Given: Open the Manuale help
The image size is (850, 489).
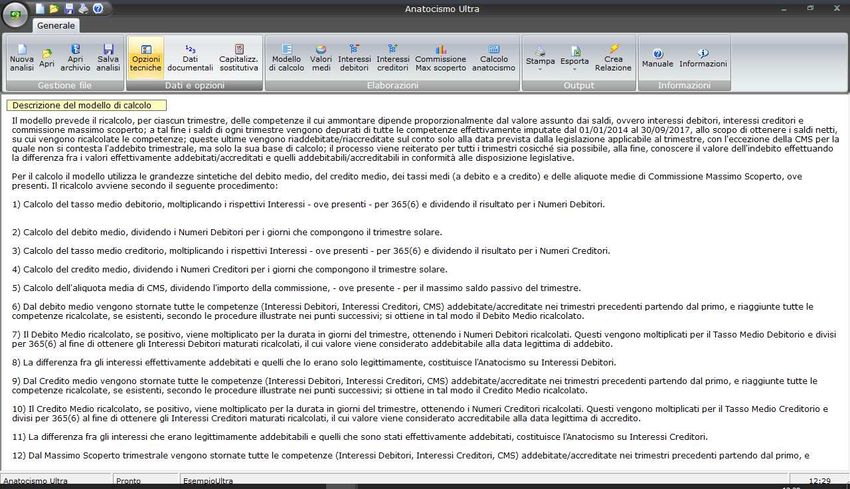Looking at the screenshot, I should pyautogui.click(x=657, y=58).
